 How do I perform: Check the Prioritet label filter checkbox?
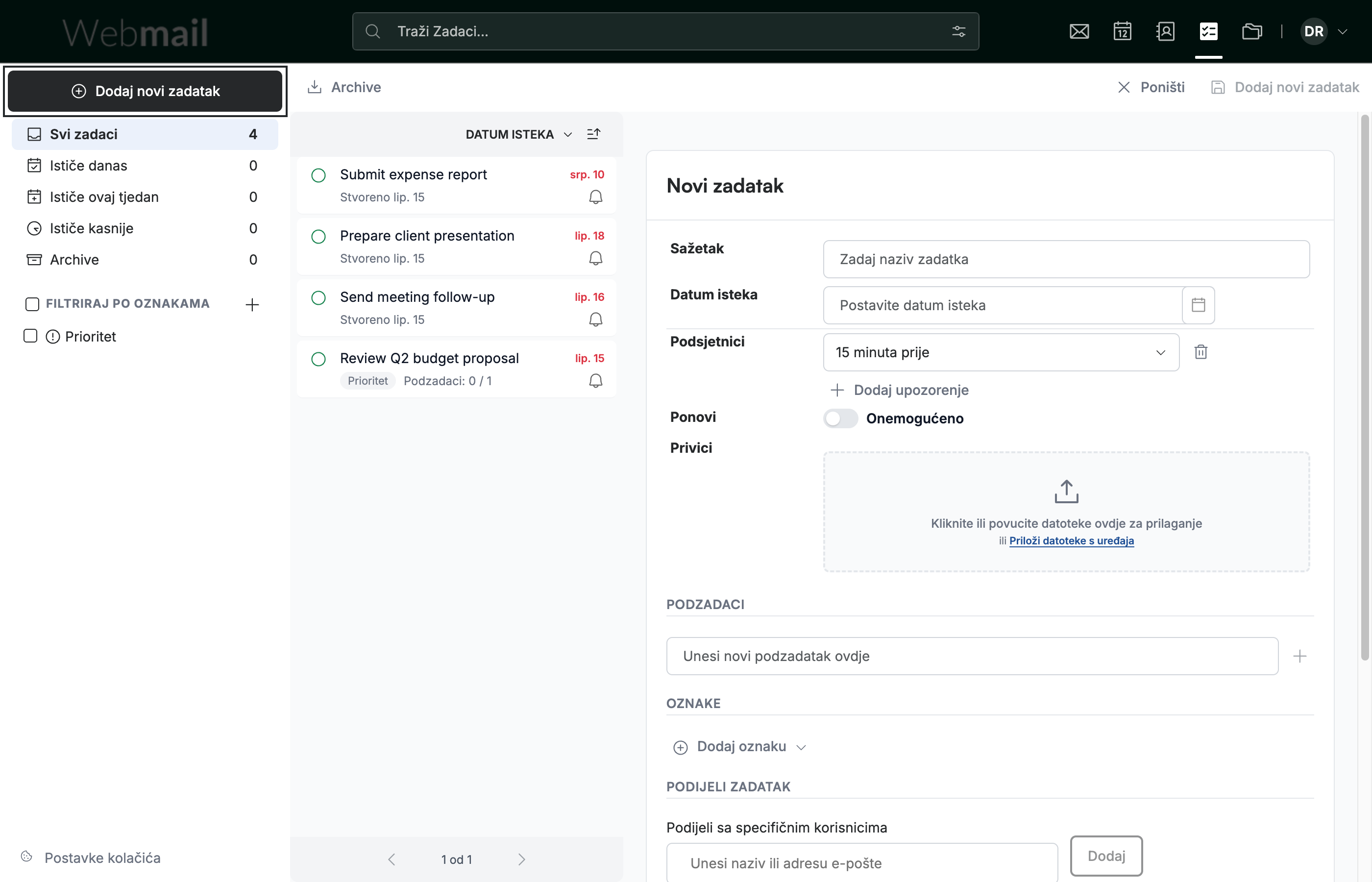point(30,336)
